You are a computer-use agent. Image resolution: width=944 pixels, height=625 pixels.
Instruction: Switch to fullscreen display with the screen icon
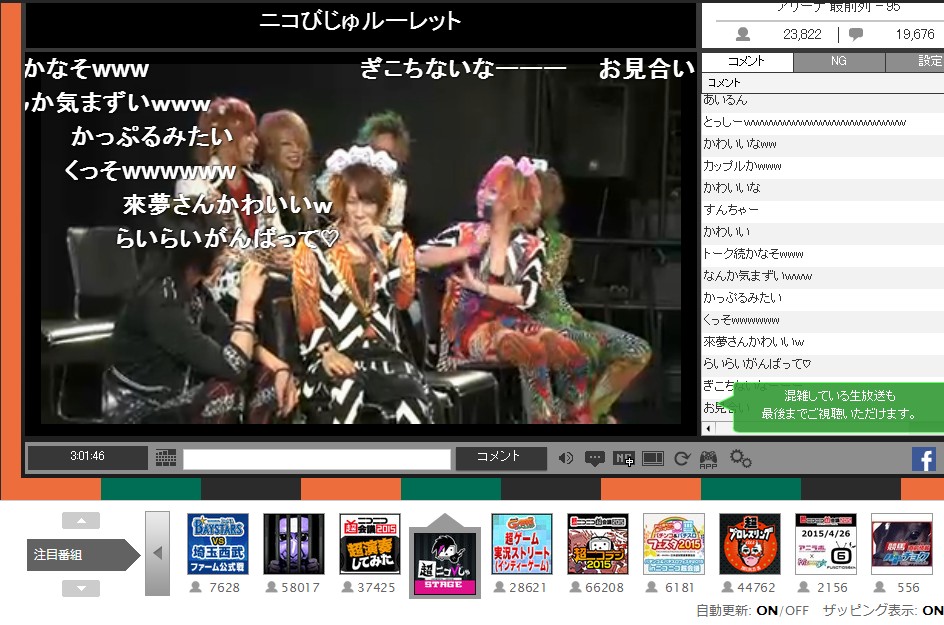click(653, 459)
